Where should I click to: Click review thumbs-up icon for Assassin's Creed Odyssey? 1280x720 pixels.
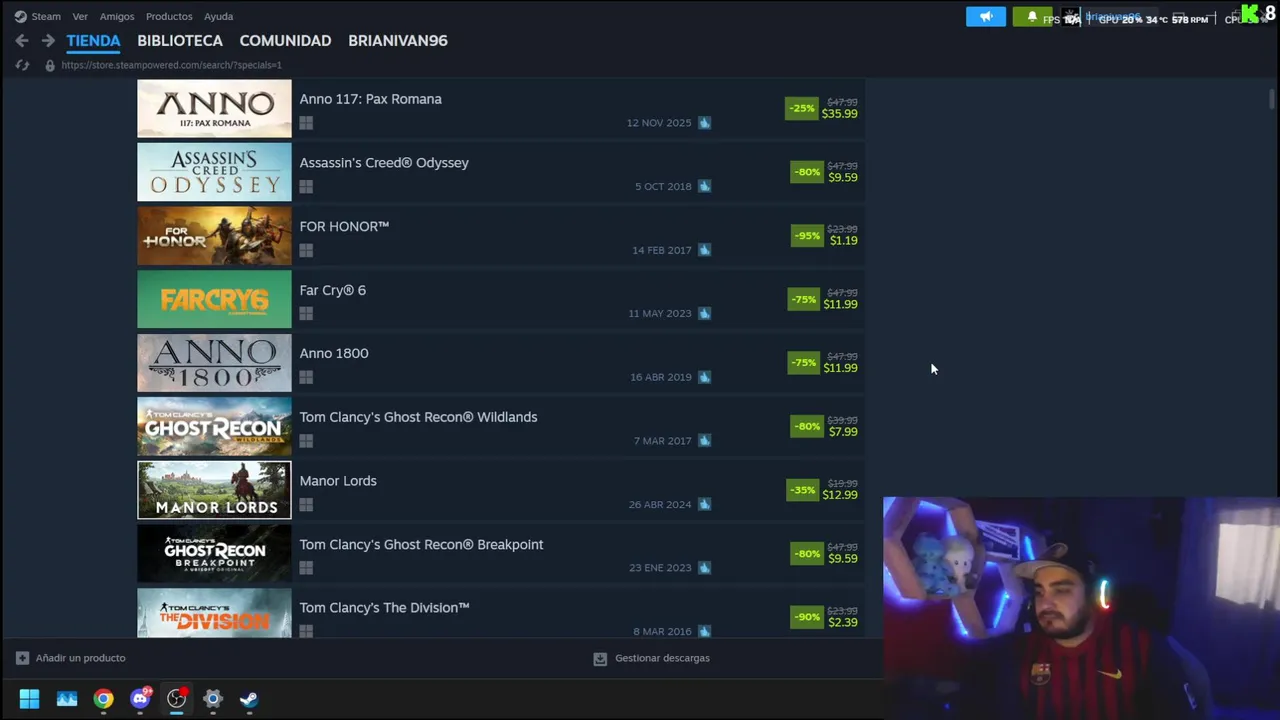[x=704, y=186]
